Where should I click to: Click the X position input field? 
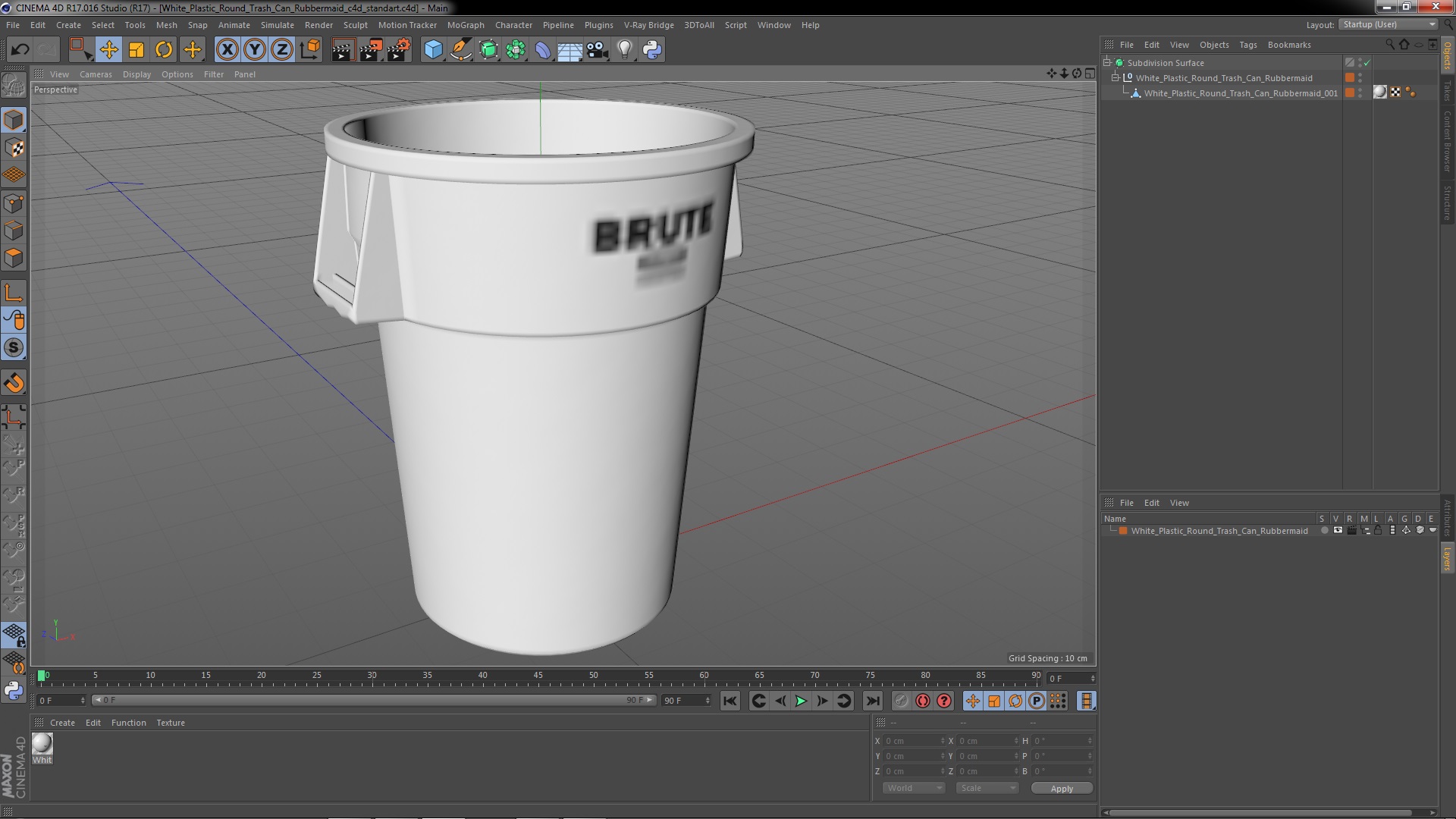pos(915,741)
